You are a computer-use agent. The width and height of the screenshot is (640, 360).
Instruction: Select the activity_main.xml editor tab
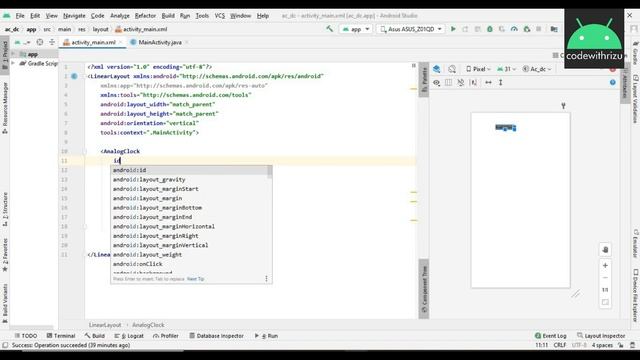coord(93,42)
